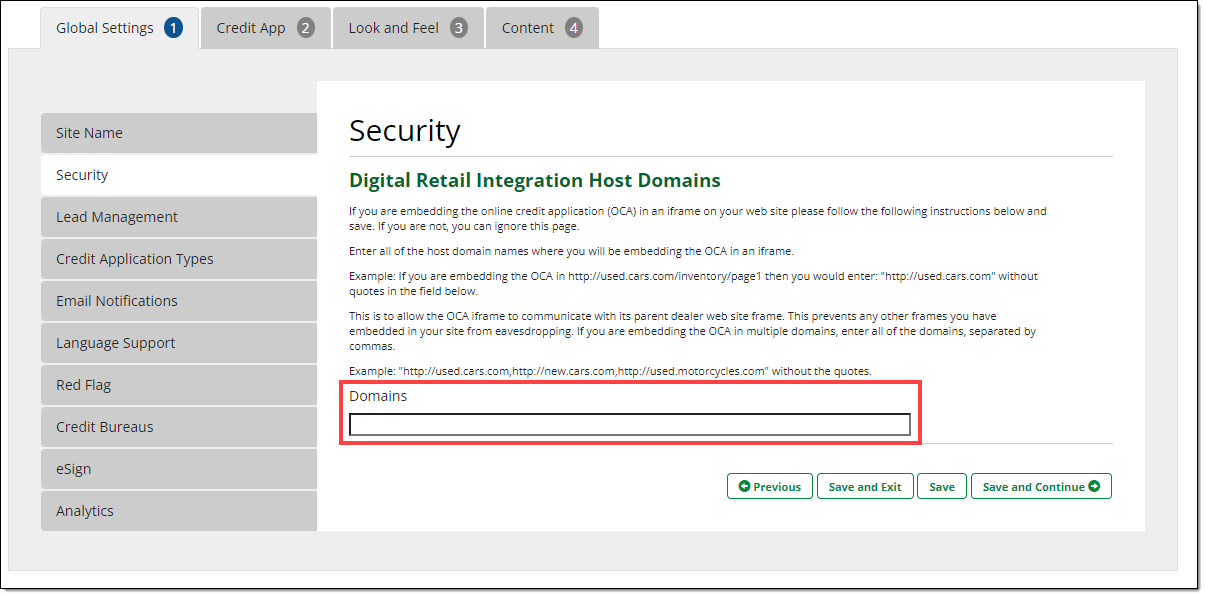This screenshot has height=596, width=1205.
Task: Open Lead Management settings
Action: (178, 217)
